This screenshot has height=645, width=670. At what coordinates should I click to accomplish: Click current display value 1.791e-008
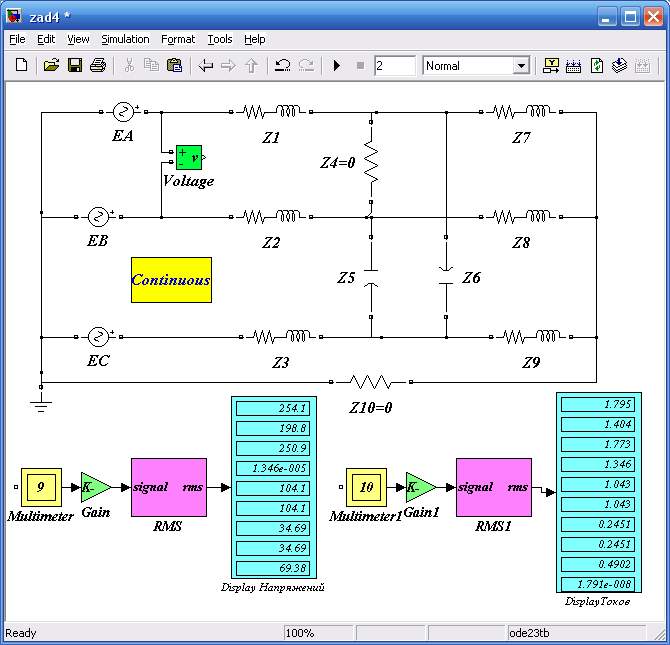(x=598, y=584)
